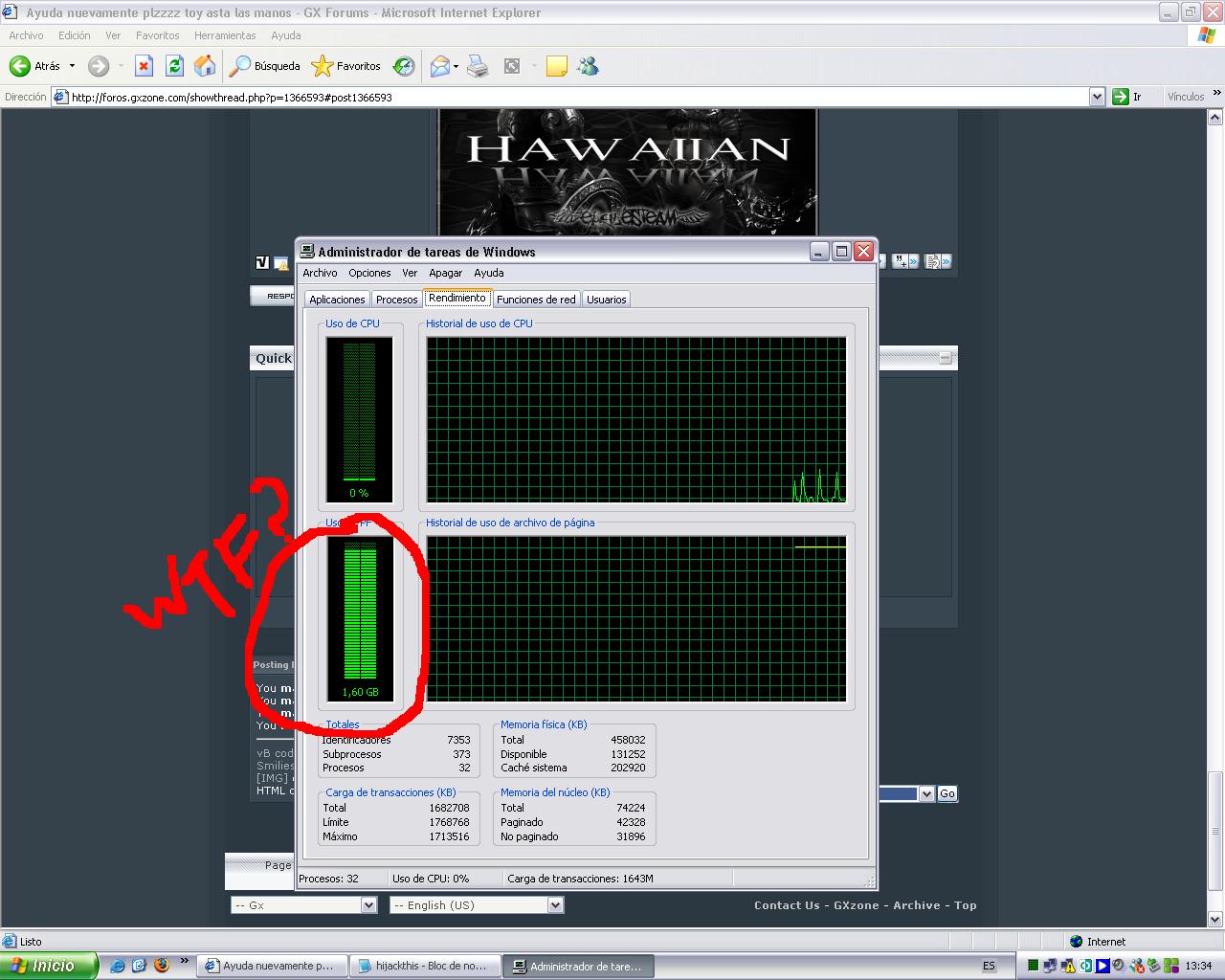Image resolution: width=1225 pixels, height=980 pixels.
Task: Select the Rendimiento tab
Action: coord(457,298)
